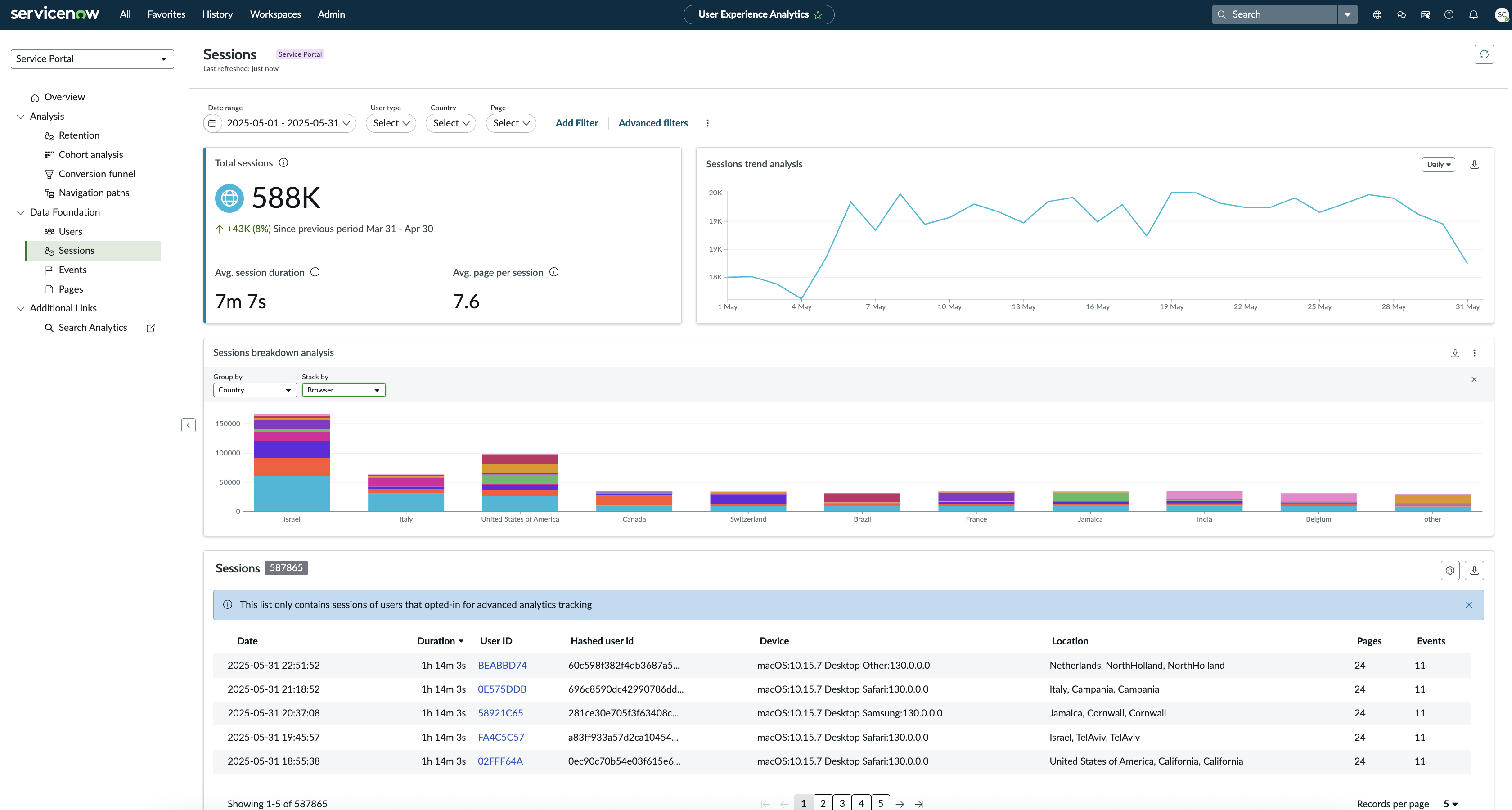Open Sessions breakdown analysis more options menu

pyautogui.click(x=1475, y=353)
